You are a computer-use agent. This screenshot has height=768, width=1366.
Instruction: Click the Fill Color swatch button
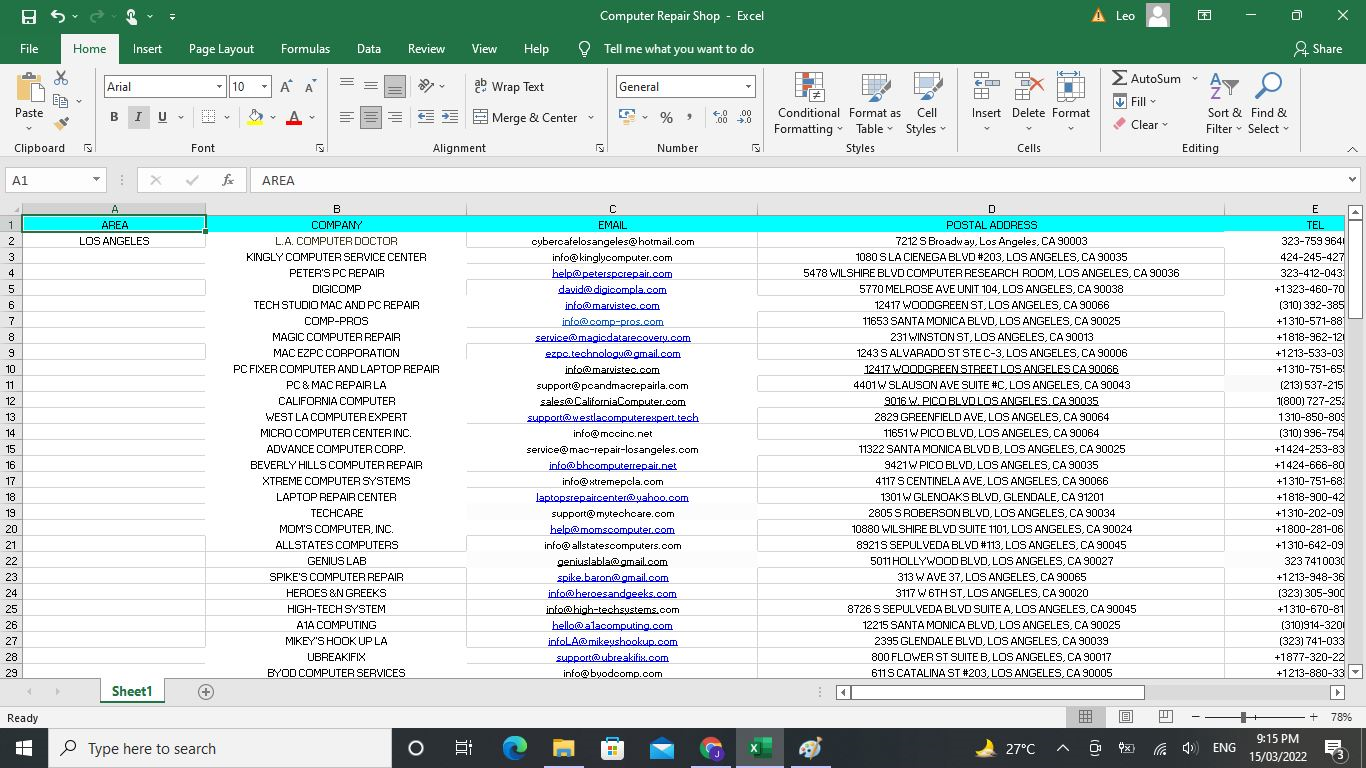coord(255,117)
